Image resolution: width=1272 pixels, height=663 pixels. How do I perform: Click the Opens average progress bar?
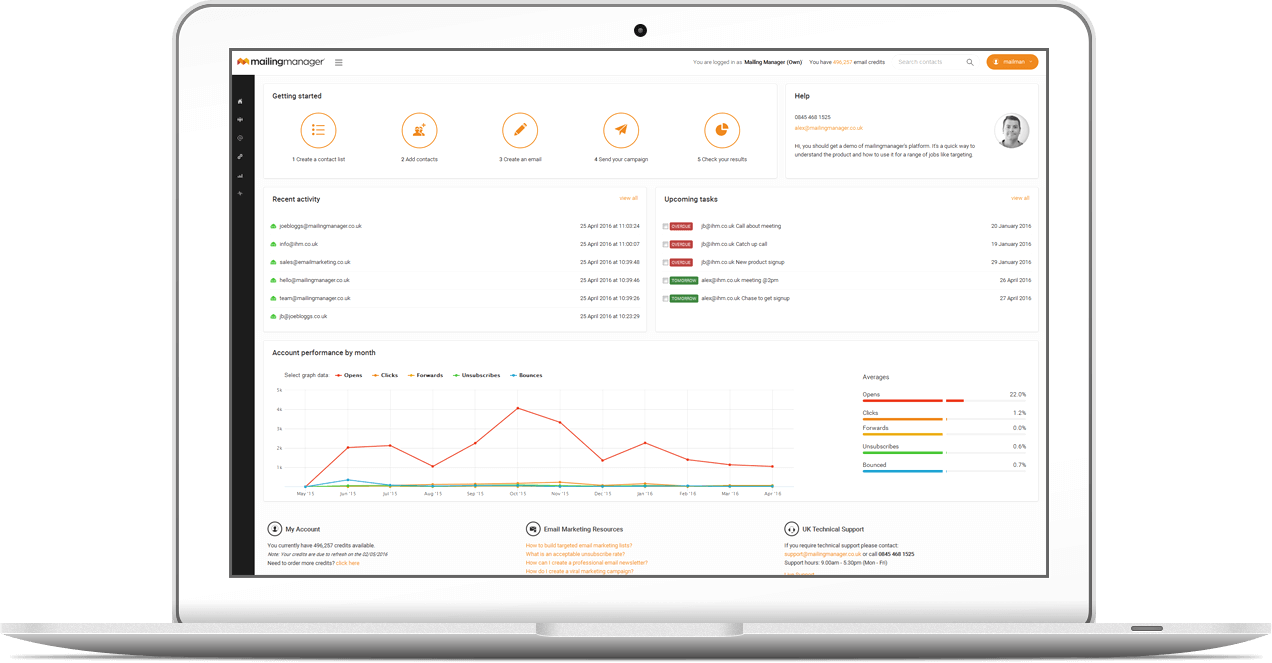(x=944, y=401)
